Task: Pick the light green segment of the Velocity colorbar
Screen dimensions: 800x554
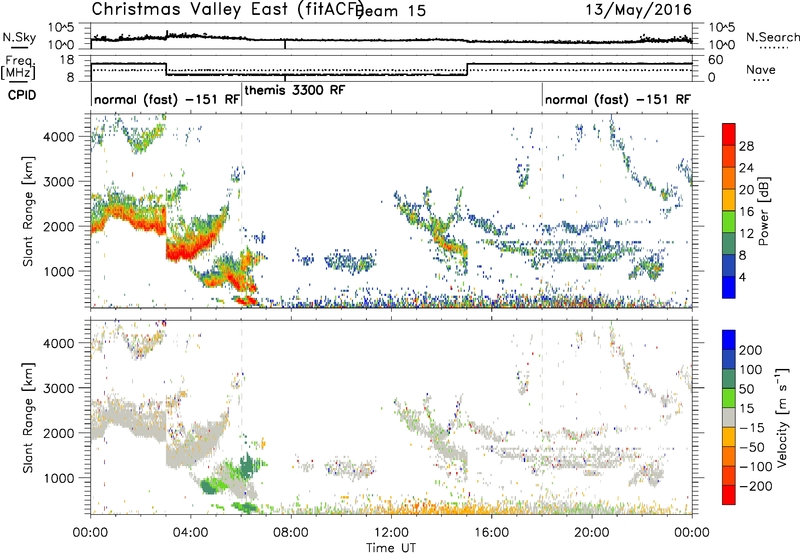Action: click(x=729, y=398)
